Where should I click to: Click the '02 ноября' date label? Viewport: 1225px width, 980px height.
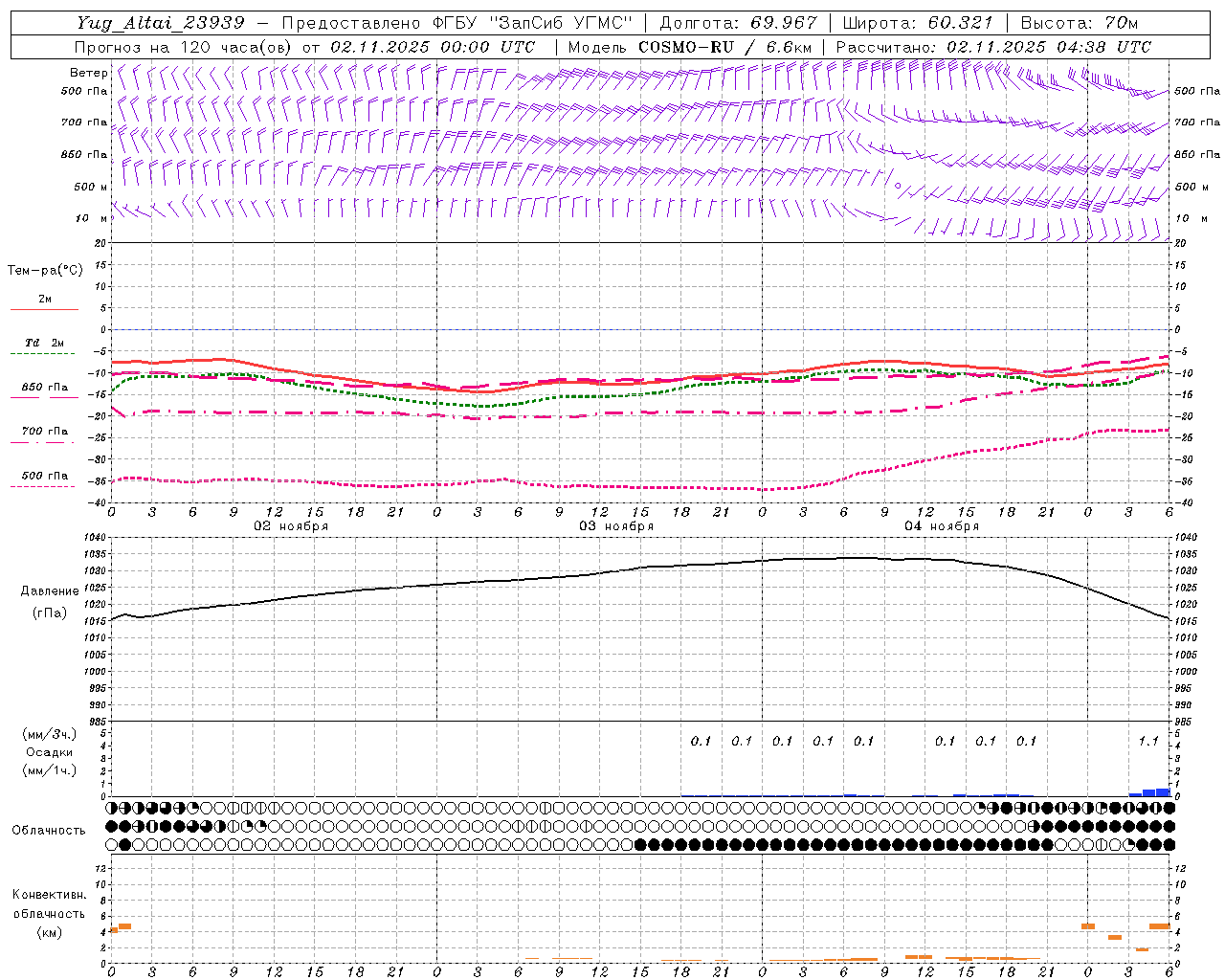[x=291, y=526]
